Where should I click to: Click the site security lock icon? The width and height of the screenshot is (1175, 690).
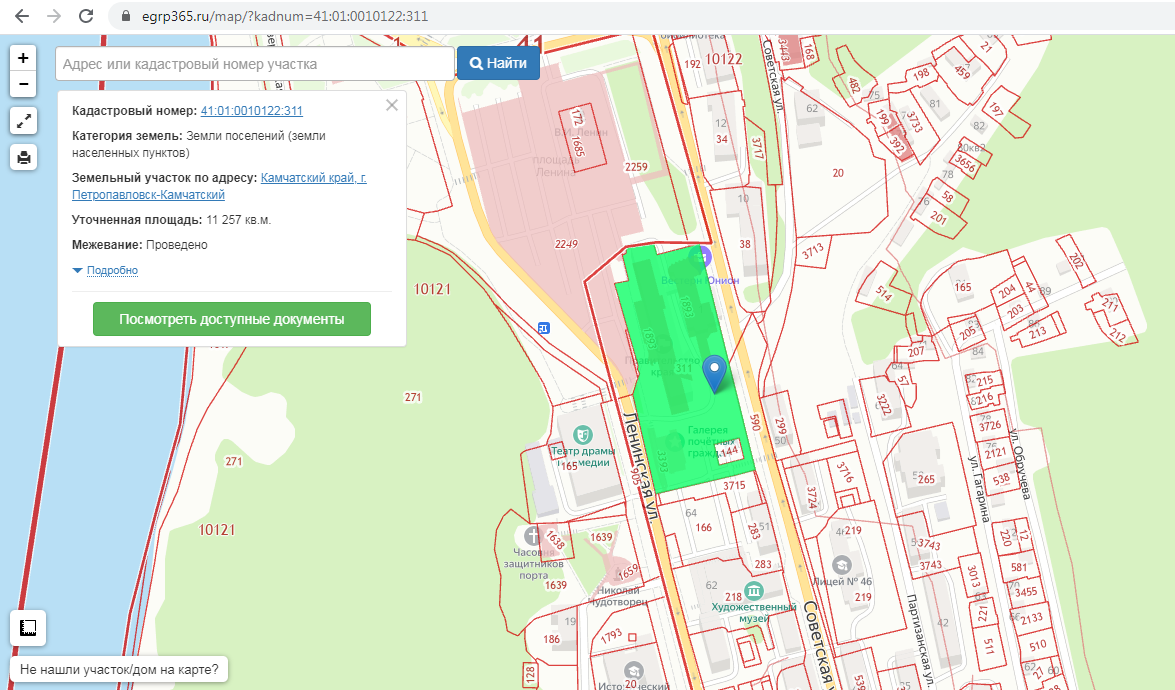coord(125,16)
